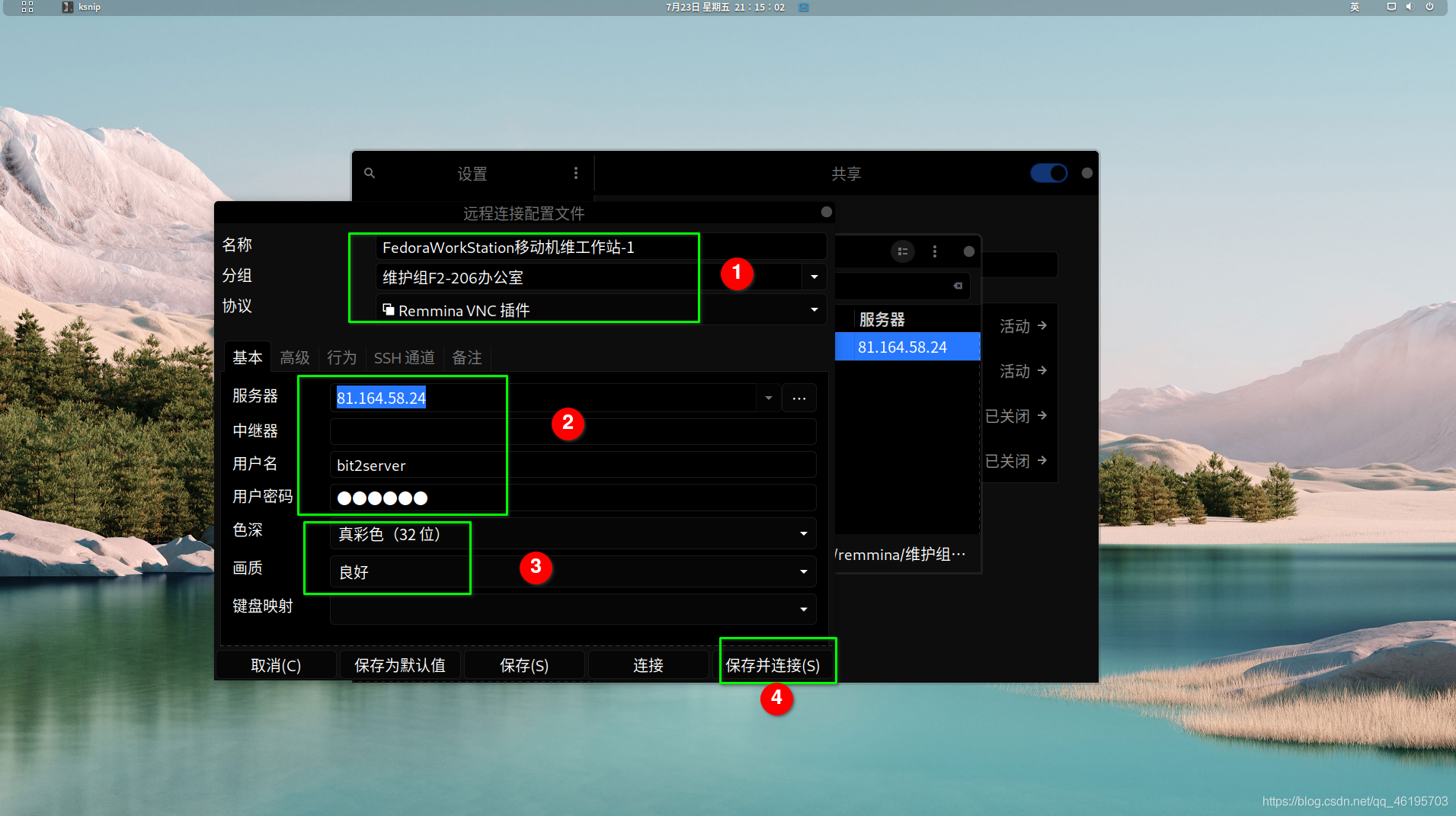This screenshot has width=1456, height=816.
Task: Open the second 活动 row in Sharing panel
Action: [1022, 371]
